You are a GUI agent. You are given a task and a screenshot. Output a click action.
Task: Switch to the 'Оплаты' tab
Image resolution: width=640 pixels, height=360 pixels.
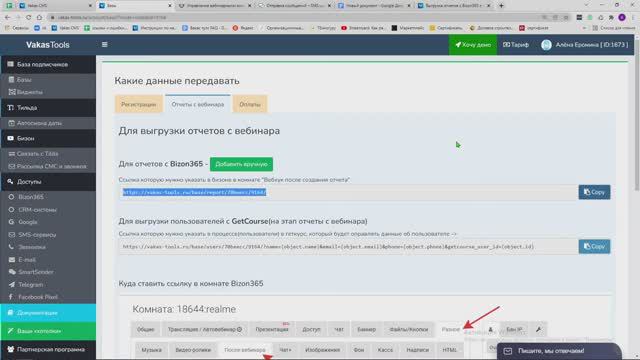click(250, 104)
